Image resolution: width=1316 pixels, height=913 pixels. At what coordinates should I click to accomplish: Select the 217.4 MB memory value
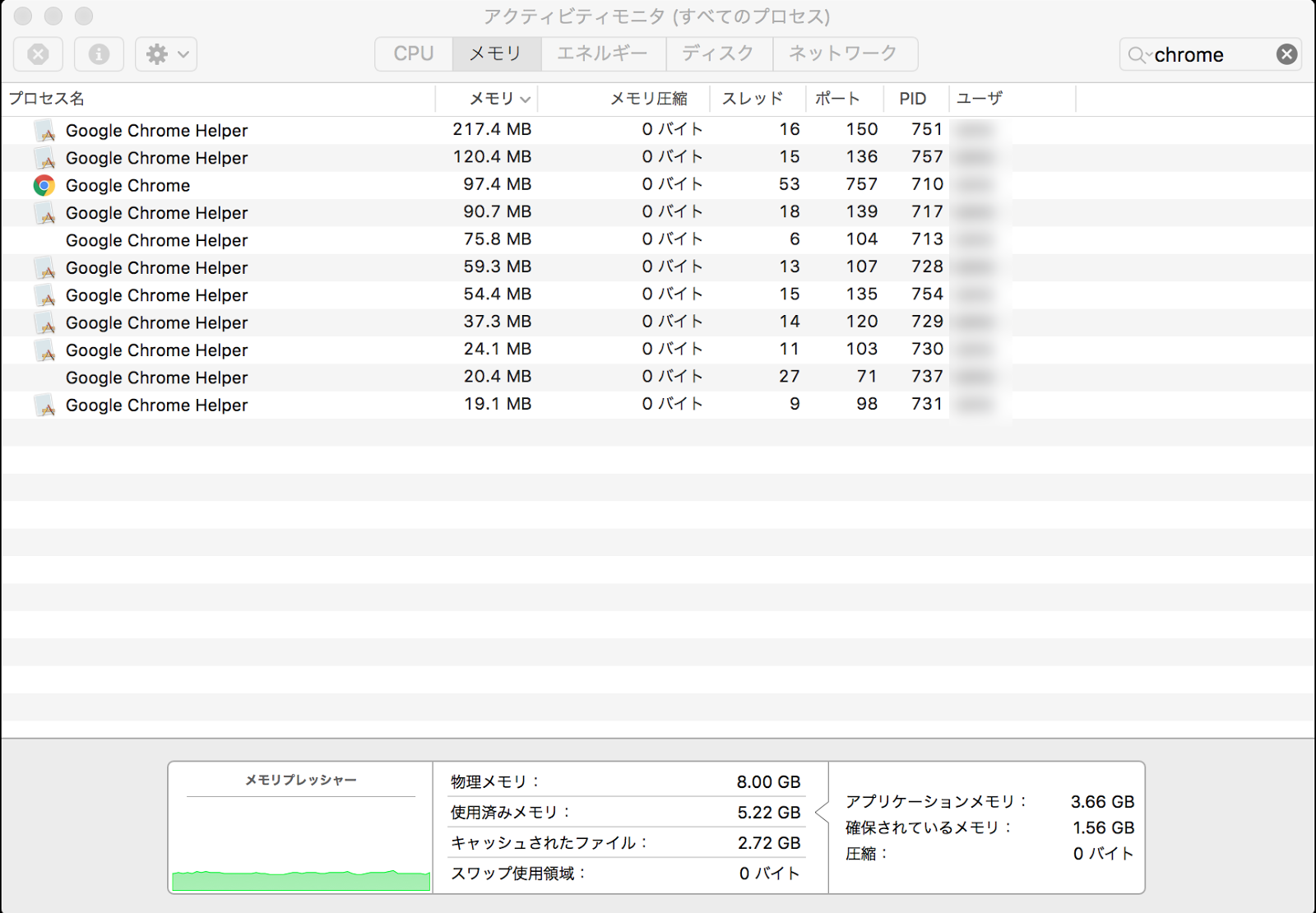pos(492,129)
